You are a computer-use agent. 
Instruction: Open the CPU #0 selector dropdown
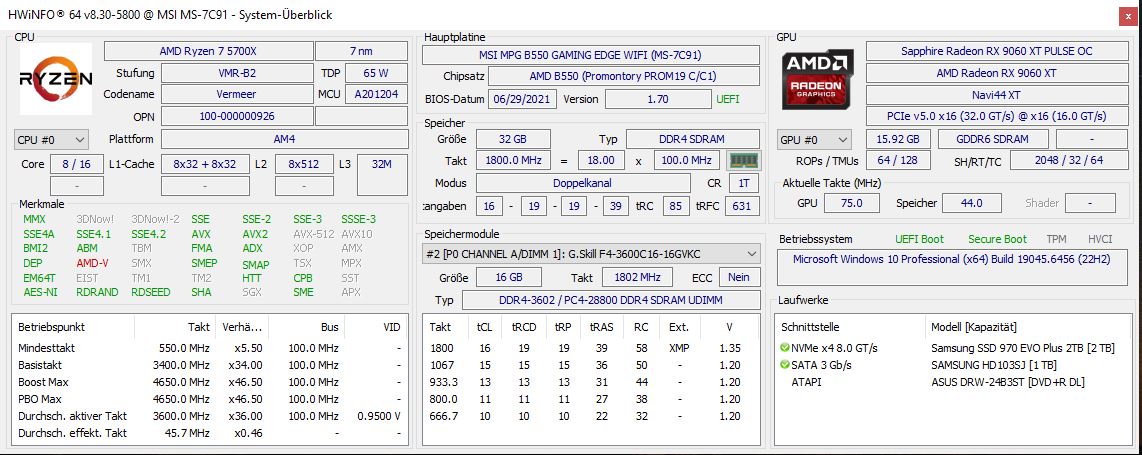tap(51, 139)
